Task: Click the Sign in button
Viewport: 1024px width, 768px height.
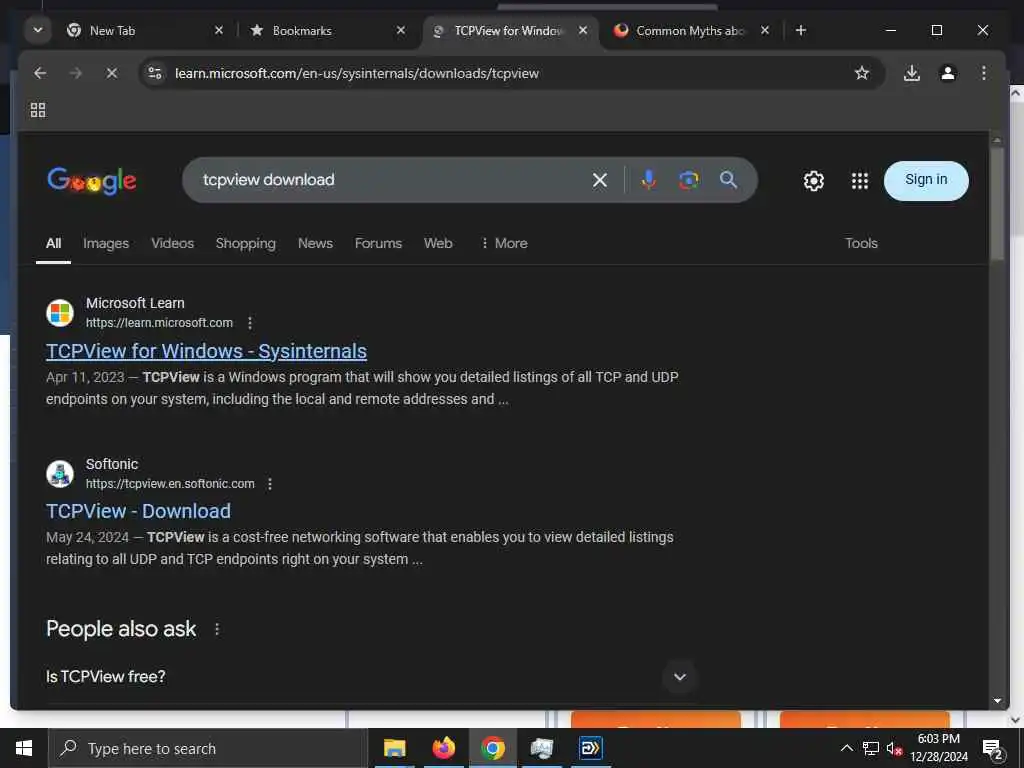Action: 926,180
